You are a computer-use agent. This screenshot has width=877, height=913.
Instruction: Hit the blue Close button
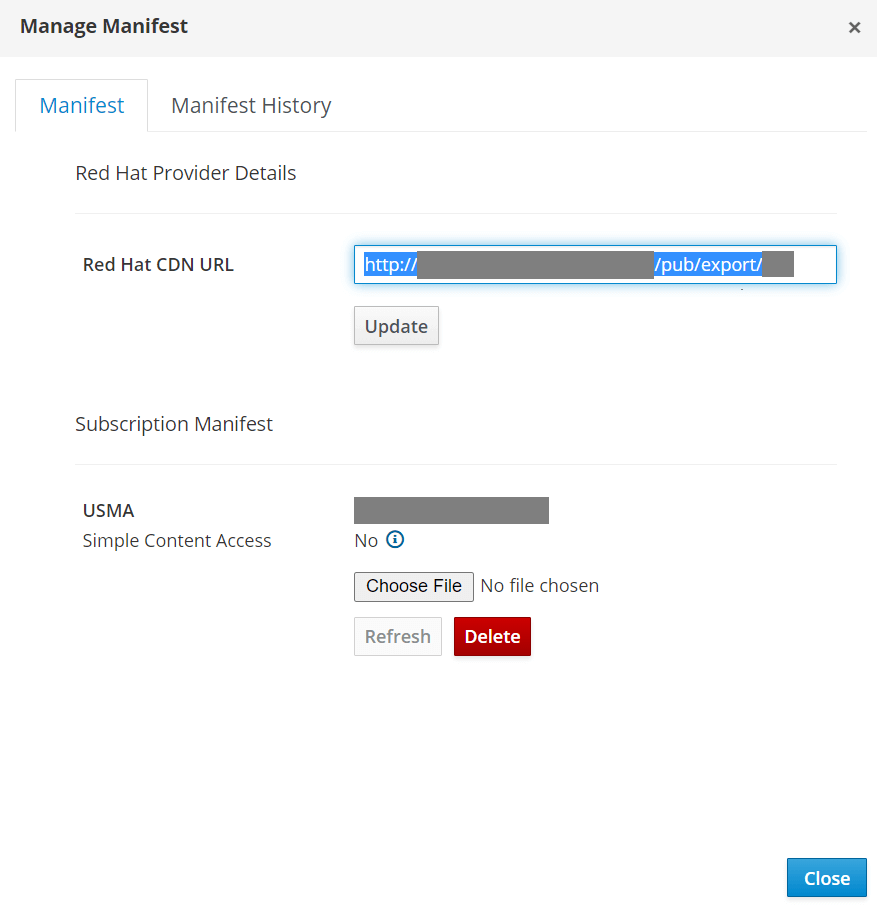[826, 878]
